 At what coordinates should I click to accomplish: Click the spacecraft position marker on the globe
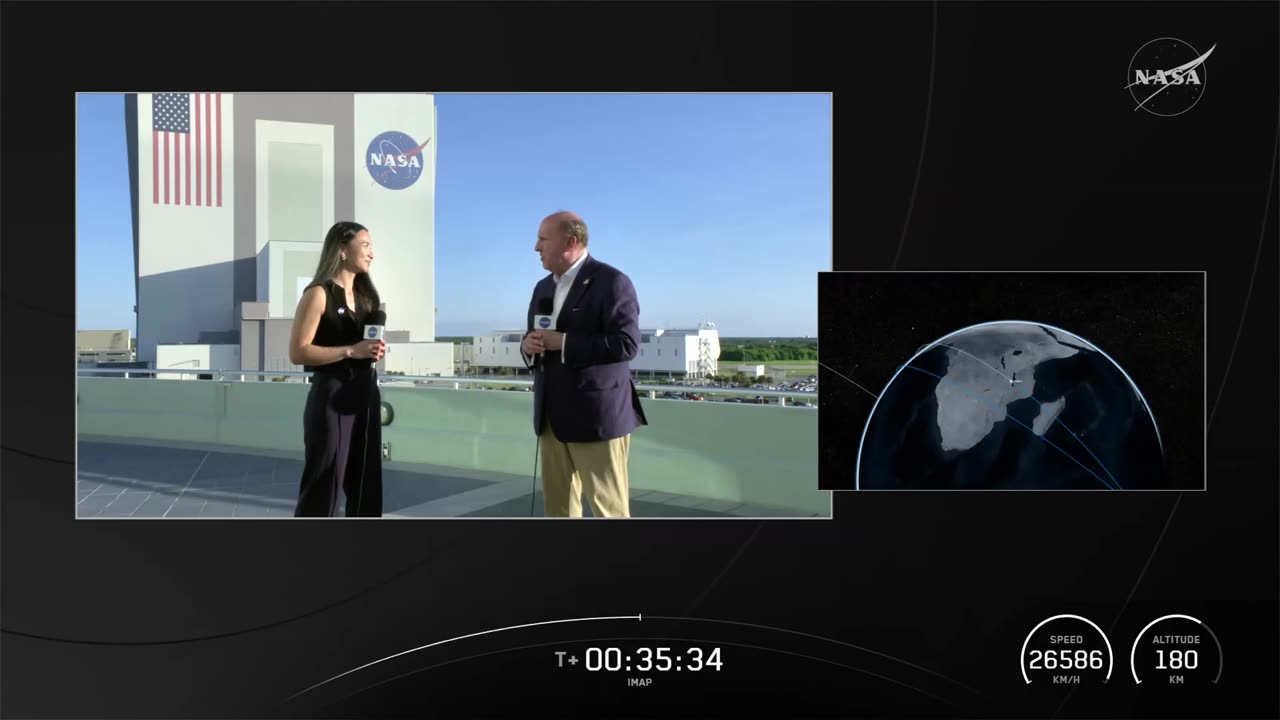pos(1014,380)
